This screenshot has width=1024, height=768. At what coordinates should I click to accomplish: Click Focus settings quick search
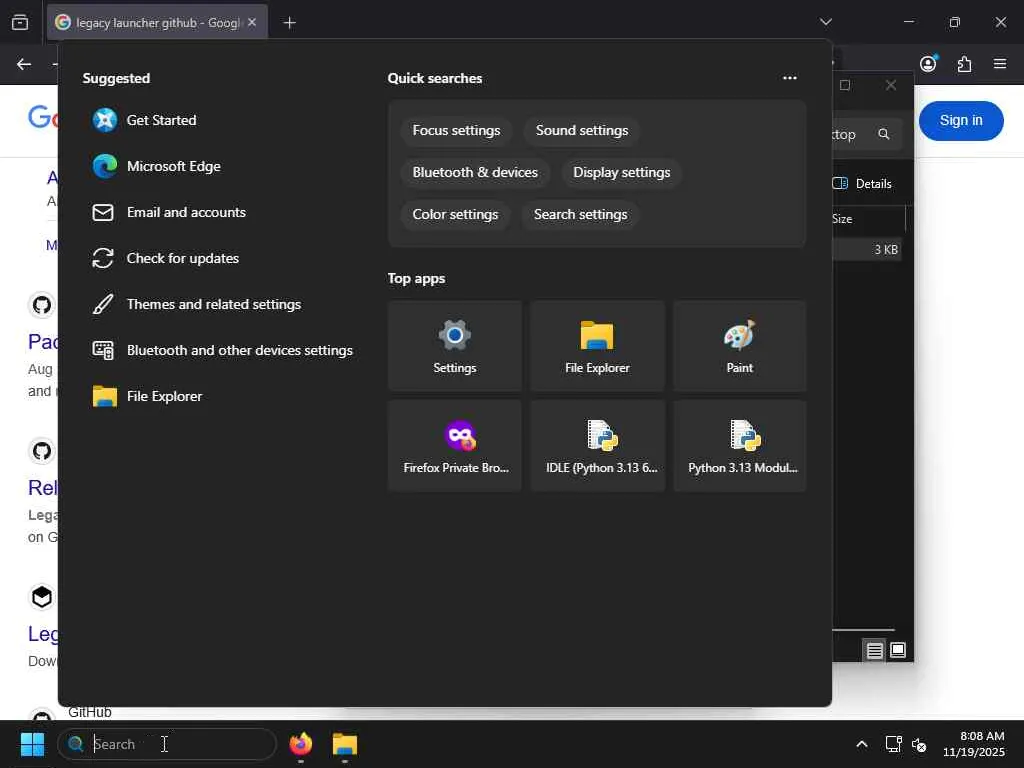pos(456,131)
